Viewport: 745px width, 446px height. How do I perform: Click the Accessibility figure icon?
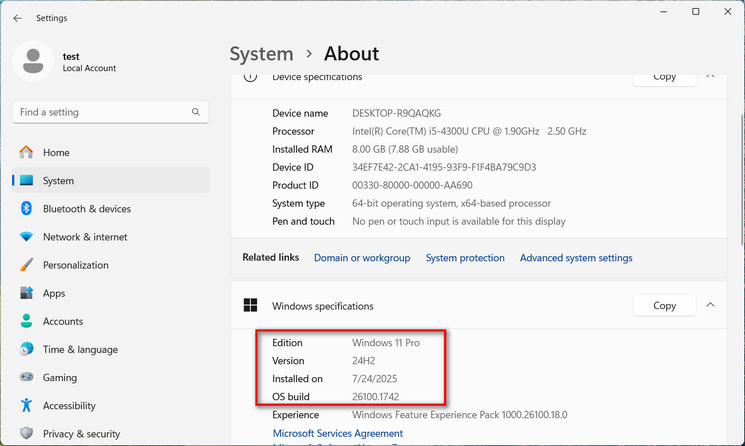[26, 406]
